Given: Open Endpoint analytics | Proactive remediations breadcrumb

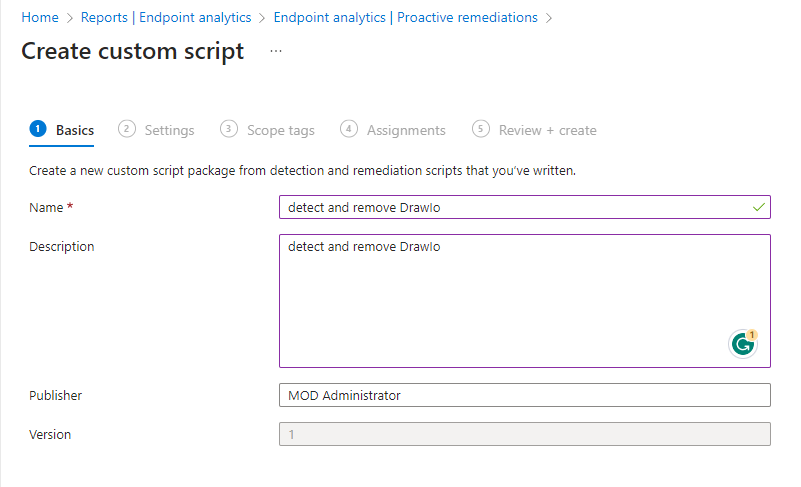Looking at the screenshot, I should coord(405,17).
